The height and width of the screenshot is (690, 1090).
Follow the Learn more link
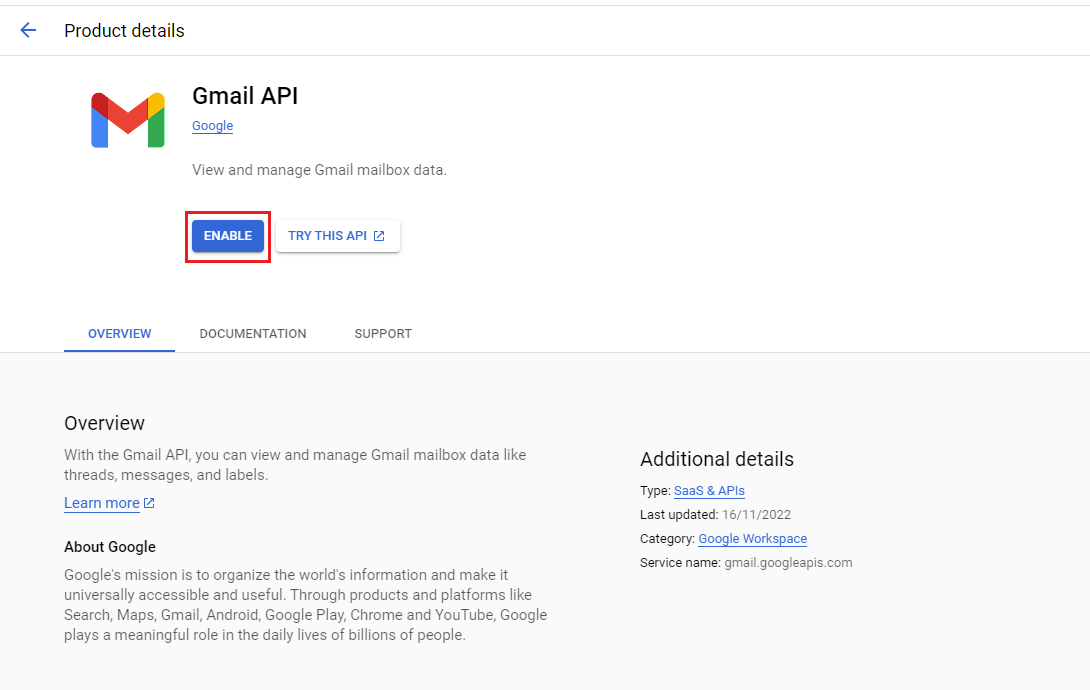tap(102, 503)
